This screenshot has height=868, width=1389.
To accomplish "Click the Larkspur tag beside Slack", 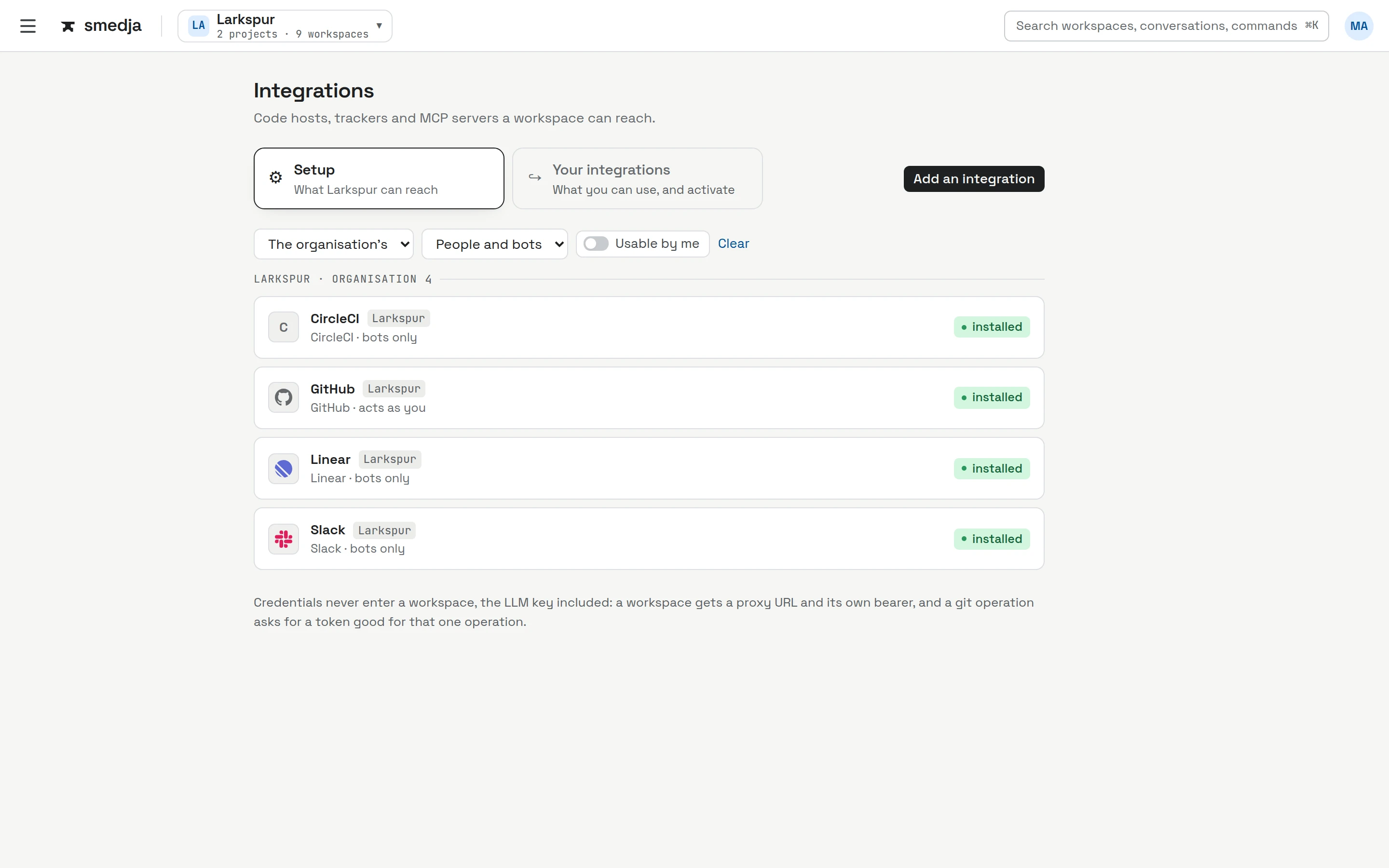I will (384, 530).
